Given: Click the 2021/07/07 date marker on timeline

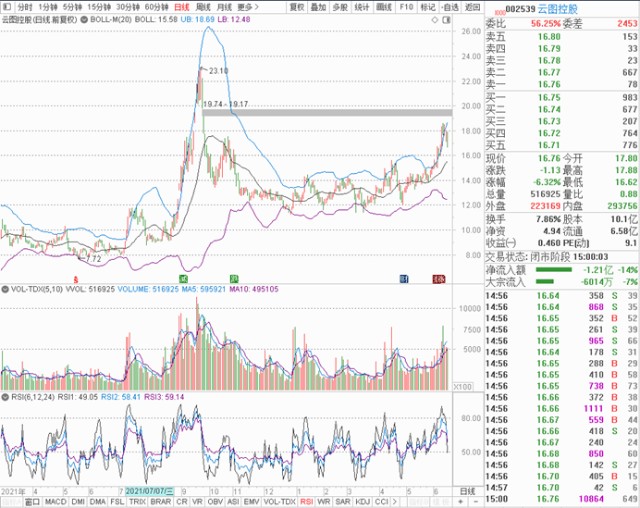Looking at the screenshot, I should [x=147, y=491].
